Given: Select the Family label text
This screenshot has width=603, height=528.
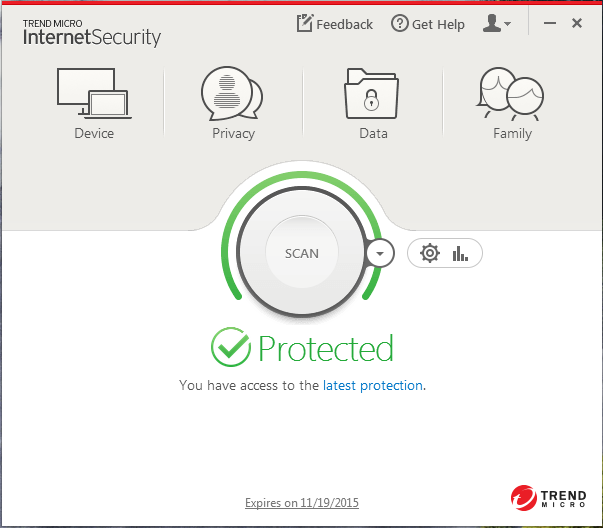Looking at the screenshot, I should pos(513,134).
